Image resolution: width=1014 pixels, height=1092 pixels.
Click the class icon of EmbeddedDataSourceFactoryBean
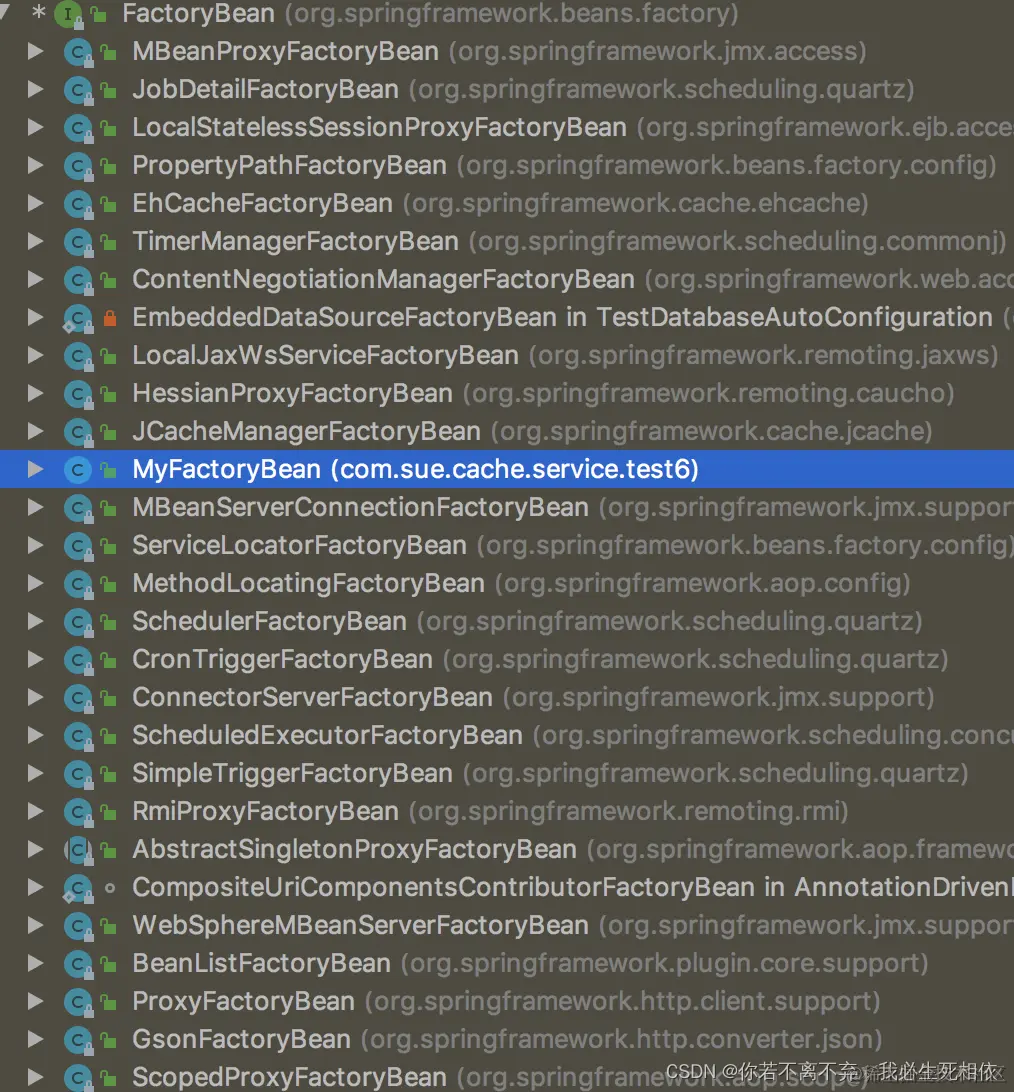point(78,318)
